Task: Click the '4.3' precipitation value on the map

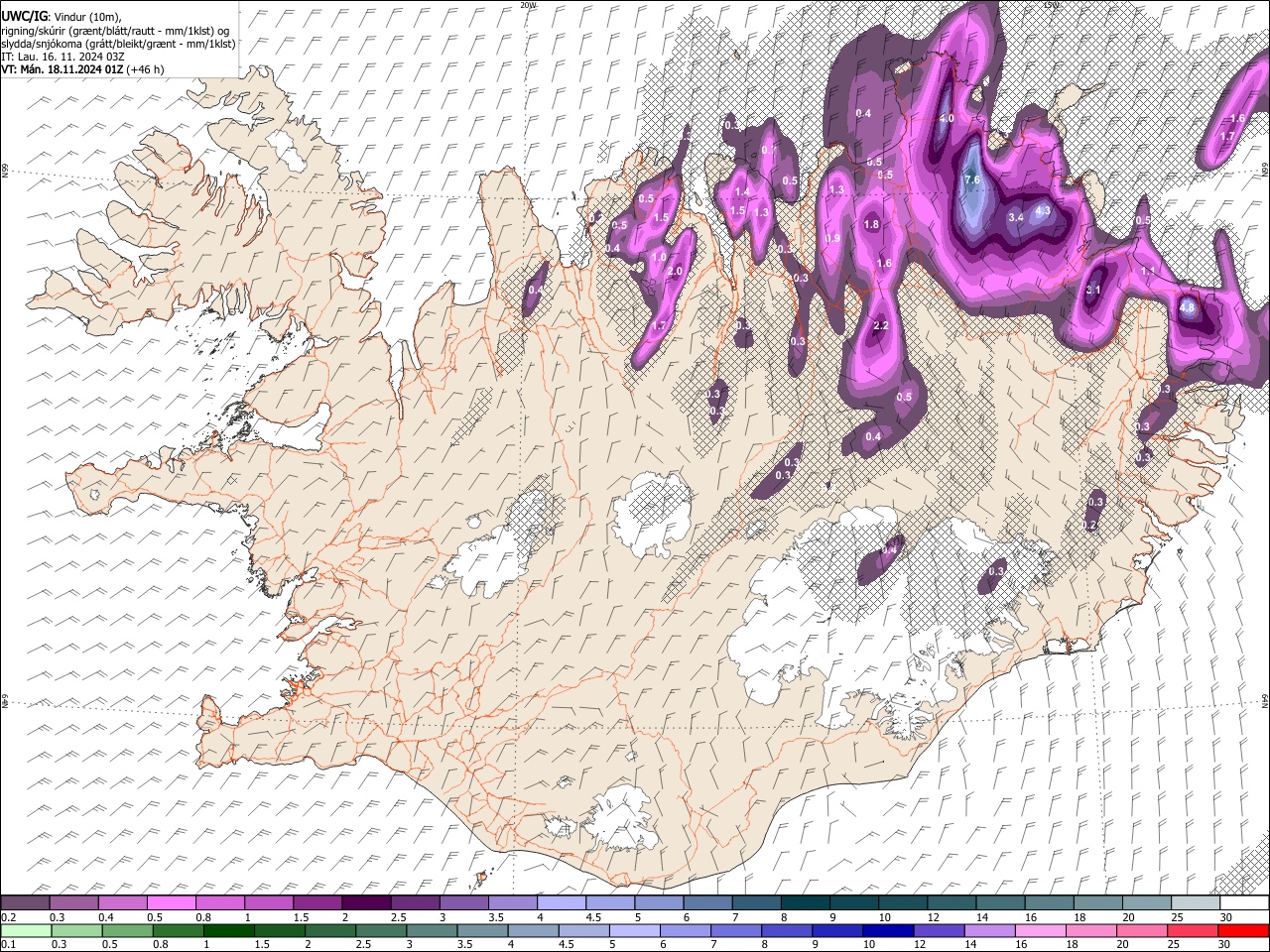Action: (1043, 211)
